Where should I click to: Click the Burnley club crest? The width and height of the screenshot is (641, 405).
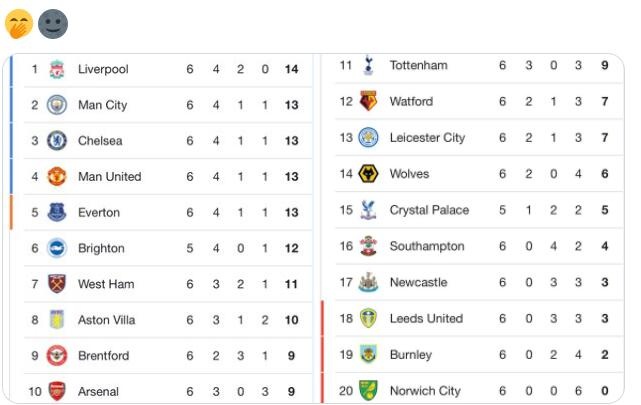click(368, 354)
